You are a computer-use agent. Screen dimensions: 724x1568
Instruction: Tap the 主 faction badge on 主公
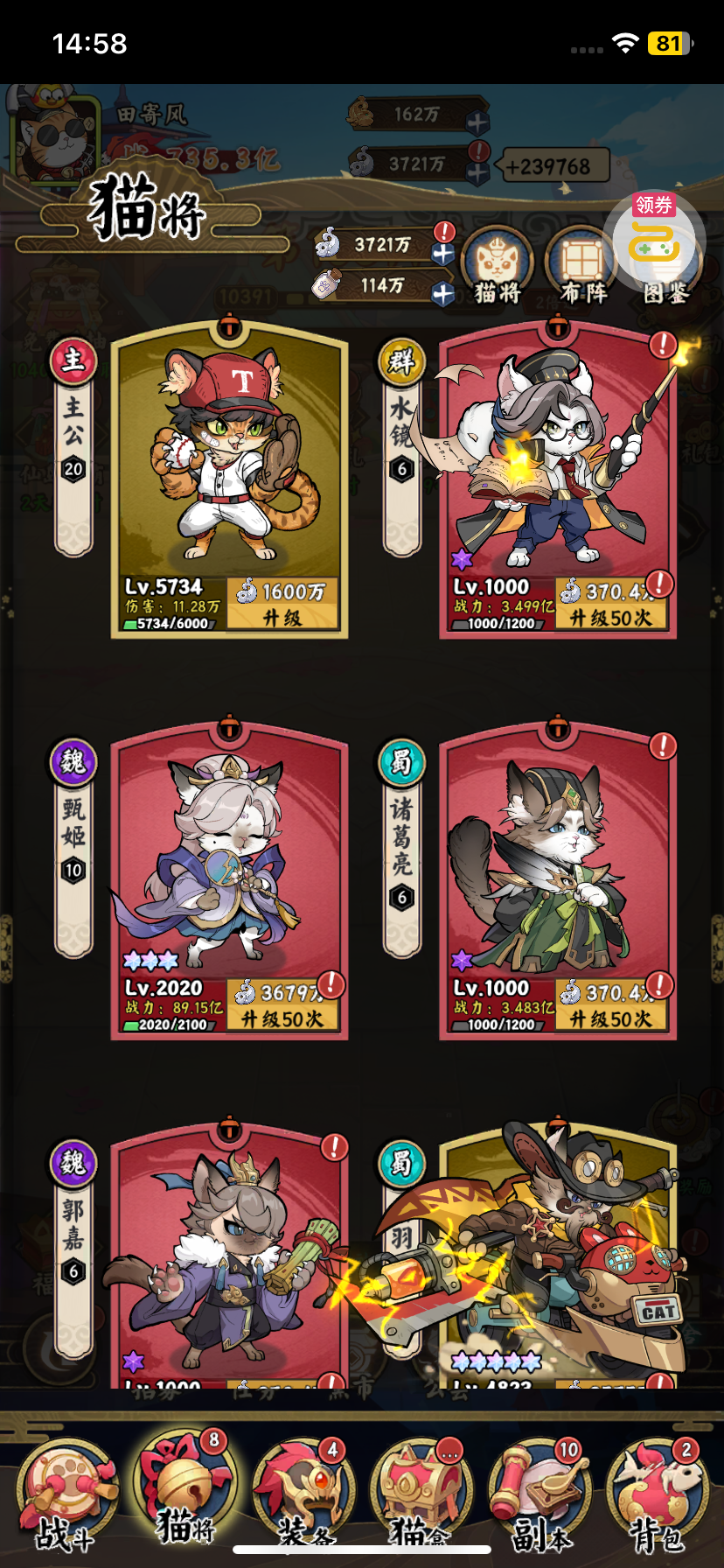click(73, 360)
